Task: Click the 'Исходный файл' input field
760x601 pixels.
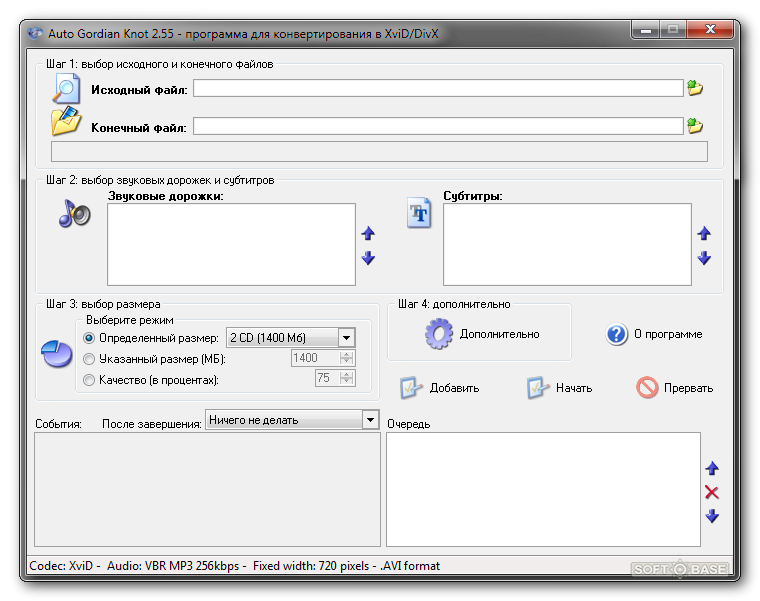Action: click(x=438, y=88)
